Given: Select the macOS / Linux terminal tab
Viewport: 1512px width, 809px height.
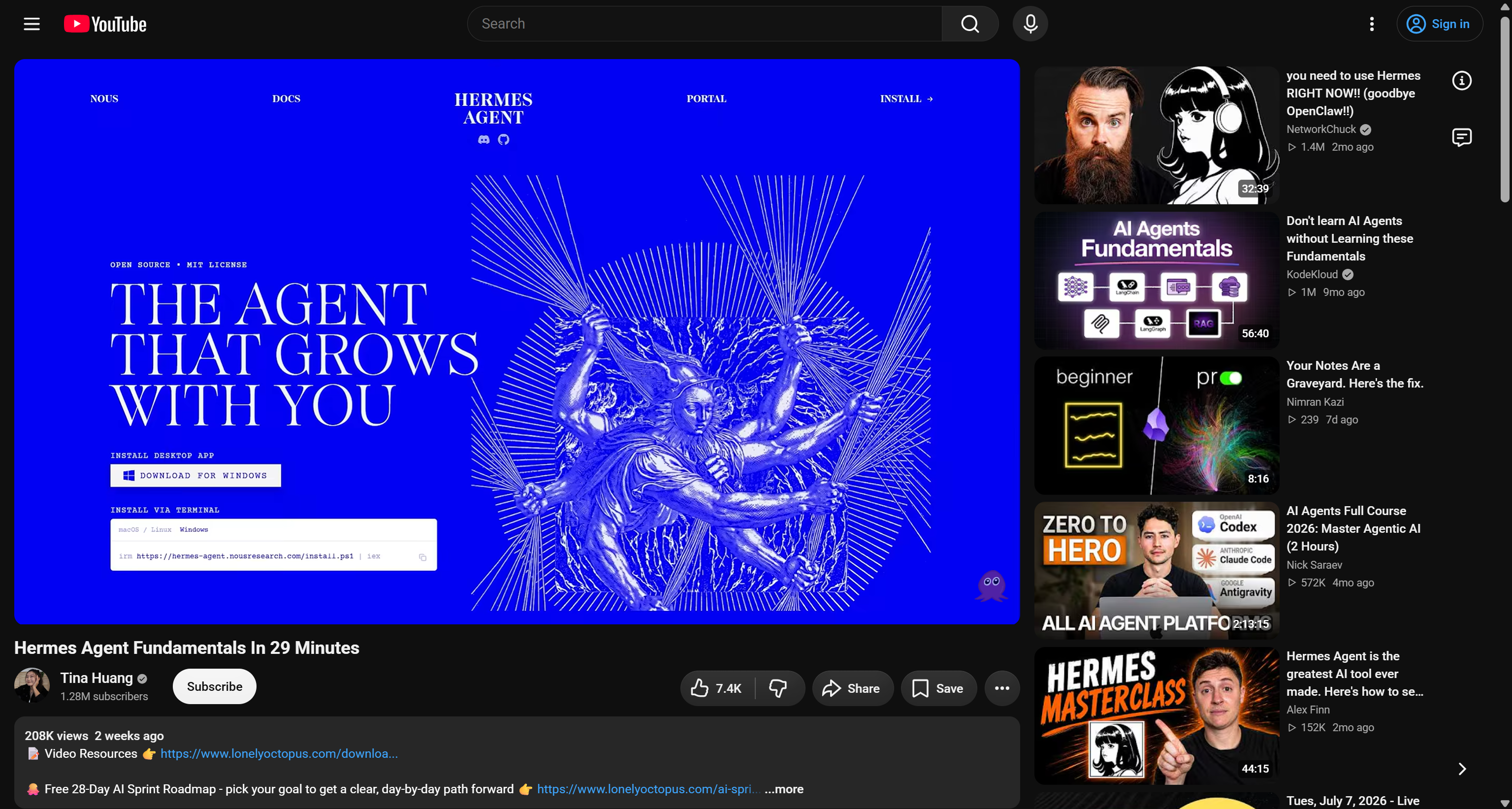Looking at the screenshot, I should (145, 529).
